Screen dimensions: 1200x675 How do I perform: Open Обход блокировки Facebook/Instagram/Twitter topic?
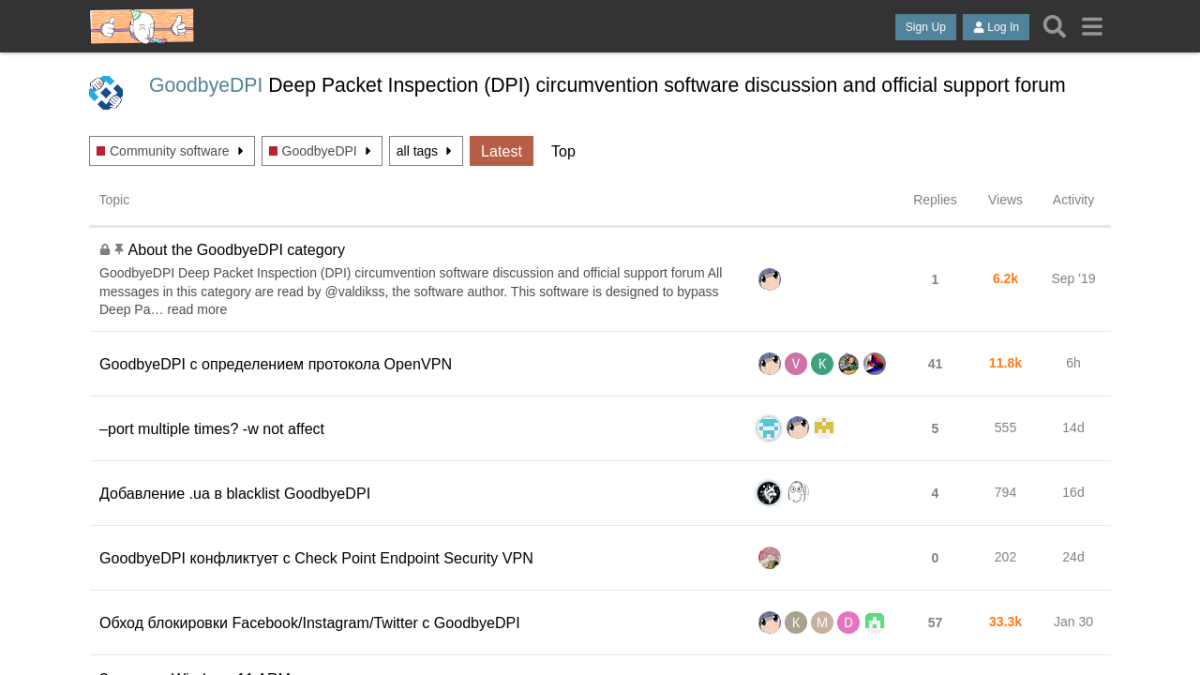309,623
